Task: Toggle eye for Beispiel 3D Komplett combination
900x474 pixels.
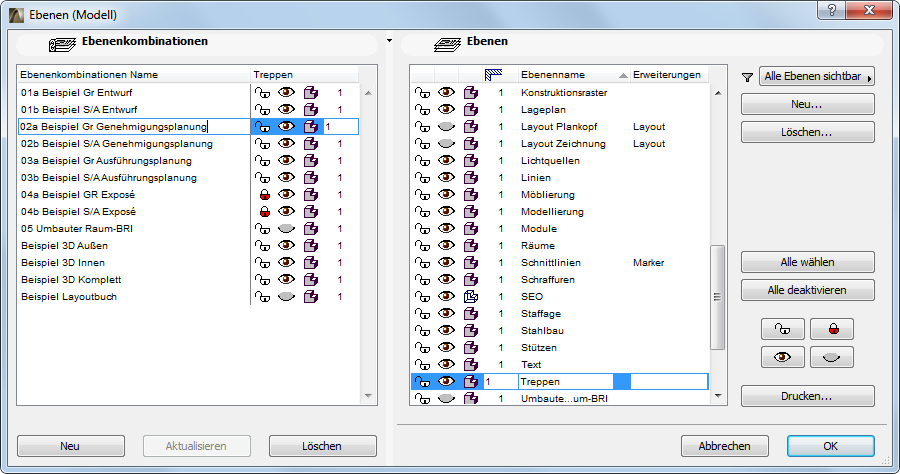Action: click(286, 279)
